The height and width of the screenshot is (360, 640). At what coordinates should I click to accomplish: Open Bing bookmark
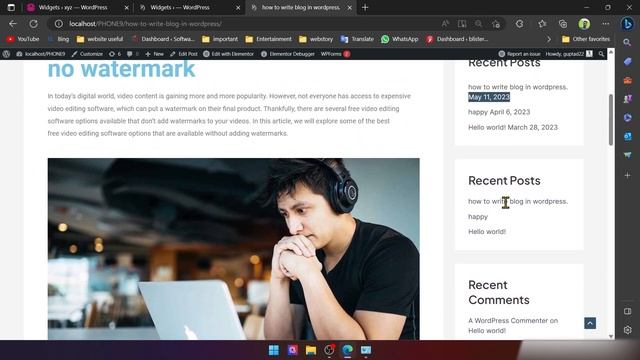click(x=58, y=39)
